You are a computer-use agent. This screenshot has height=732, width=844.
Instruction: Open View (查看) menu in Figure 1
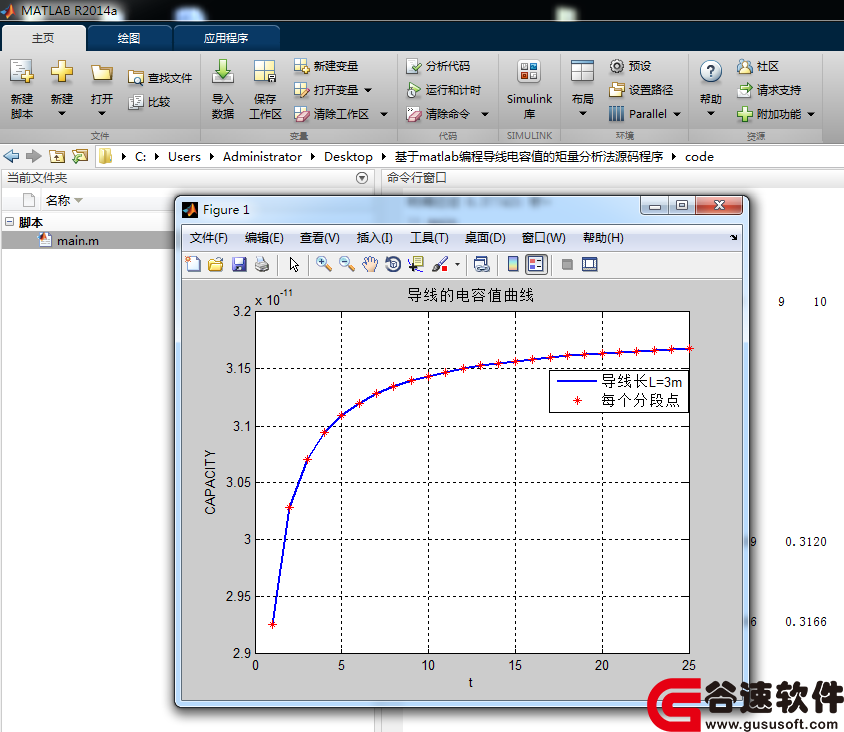tap(320, 238)
